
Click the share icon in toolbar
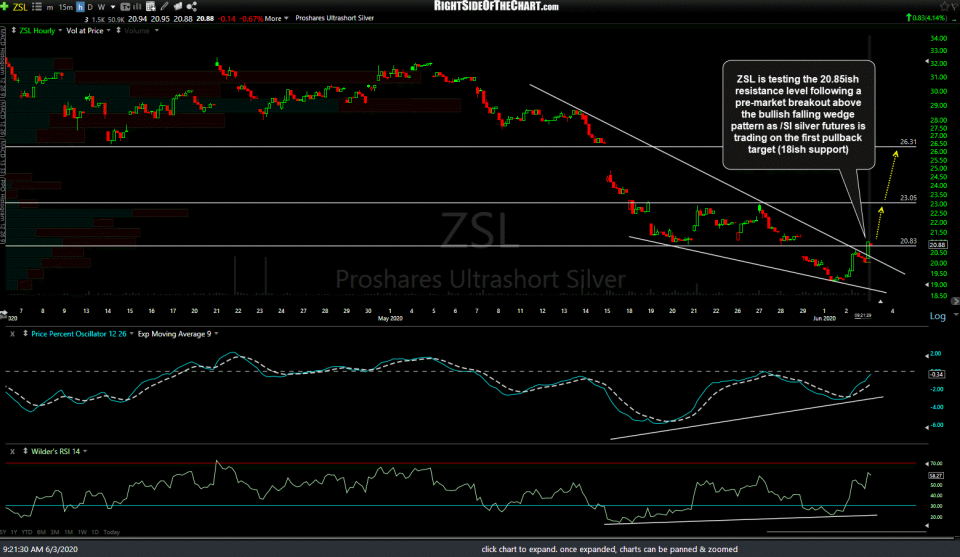pyautogui.click(x=192, y=7)
